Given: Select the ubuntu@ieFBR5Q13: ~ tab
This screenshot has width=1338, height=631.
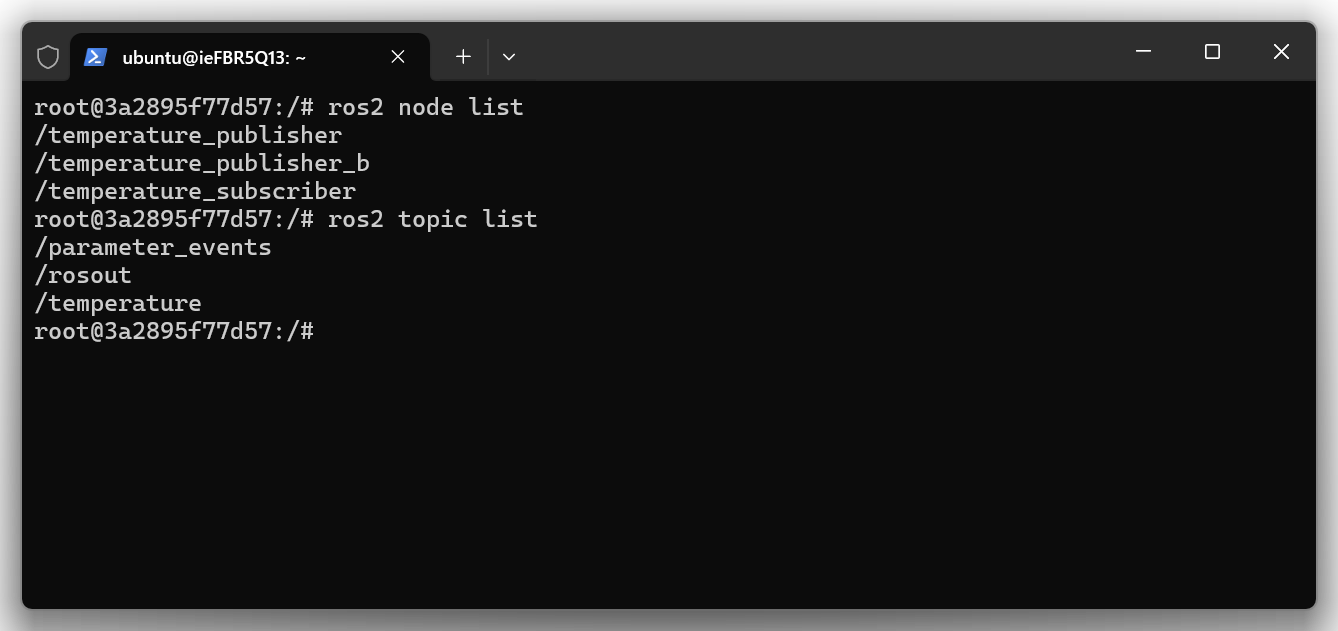Looking at the screenshot, I should [x=214, y=57].
